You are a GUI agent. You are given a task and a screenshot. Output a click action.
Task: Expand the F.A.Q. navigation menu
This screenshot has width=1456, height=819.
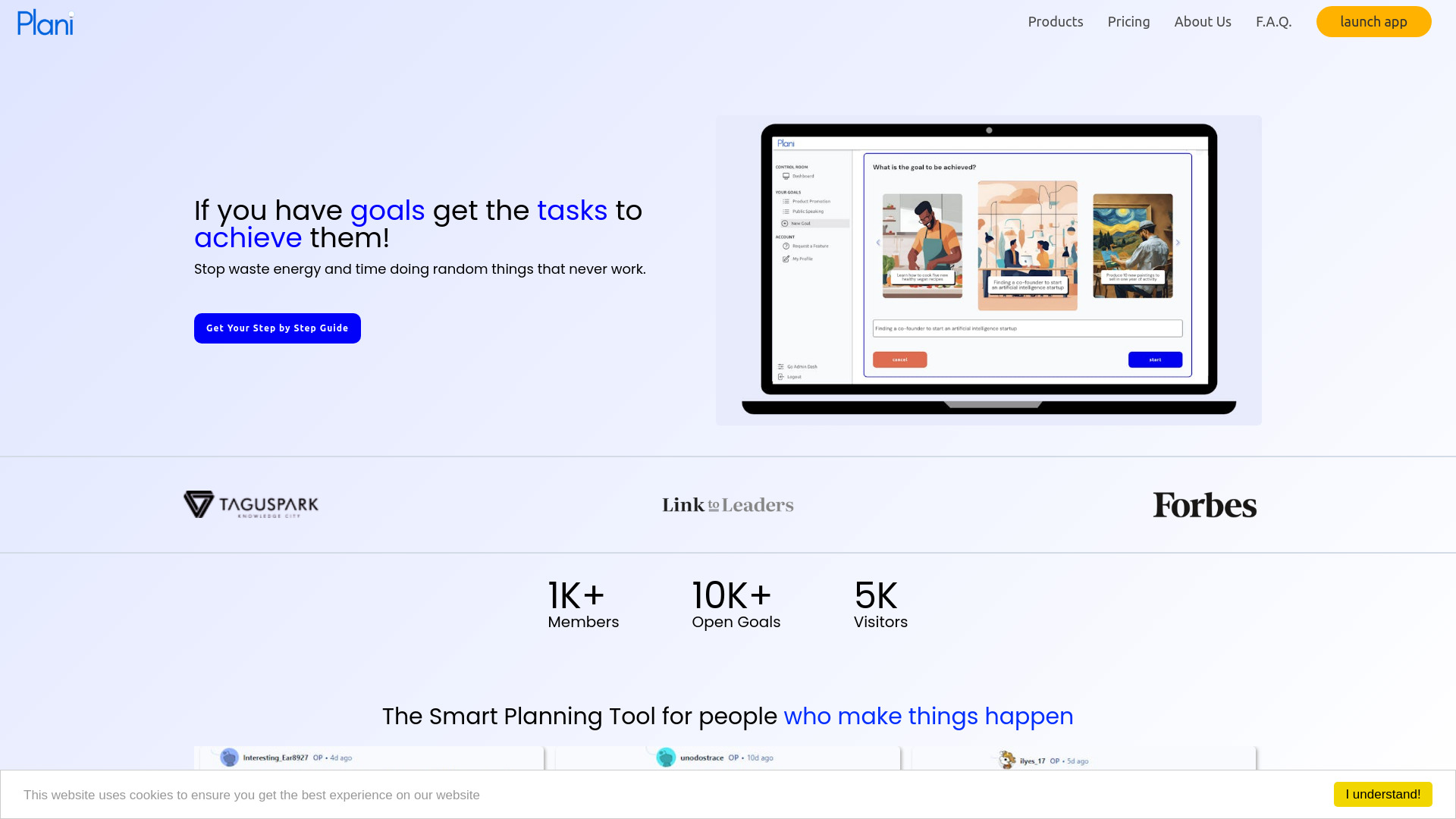tap(1274, 22)
